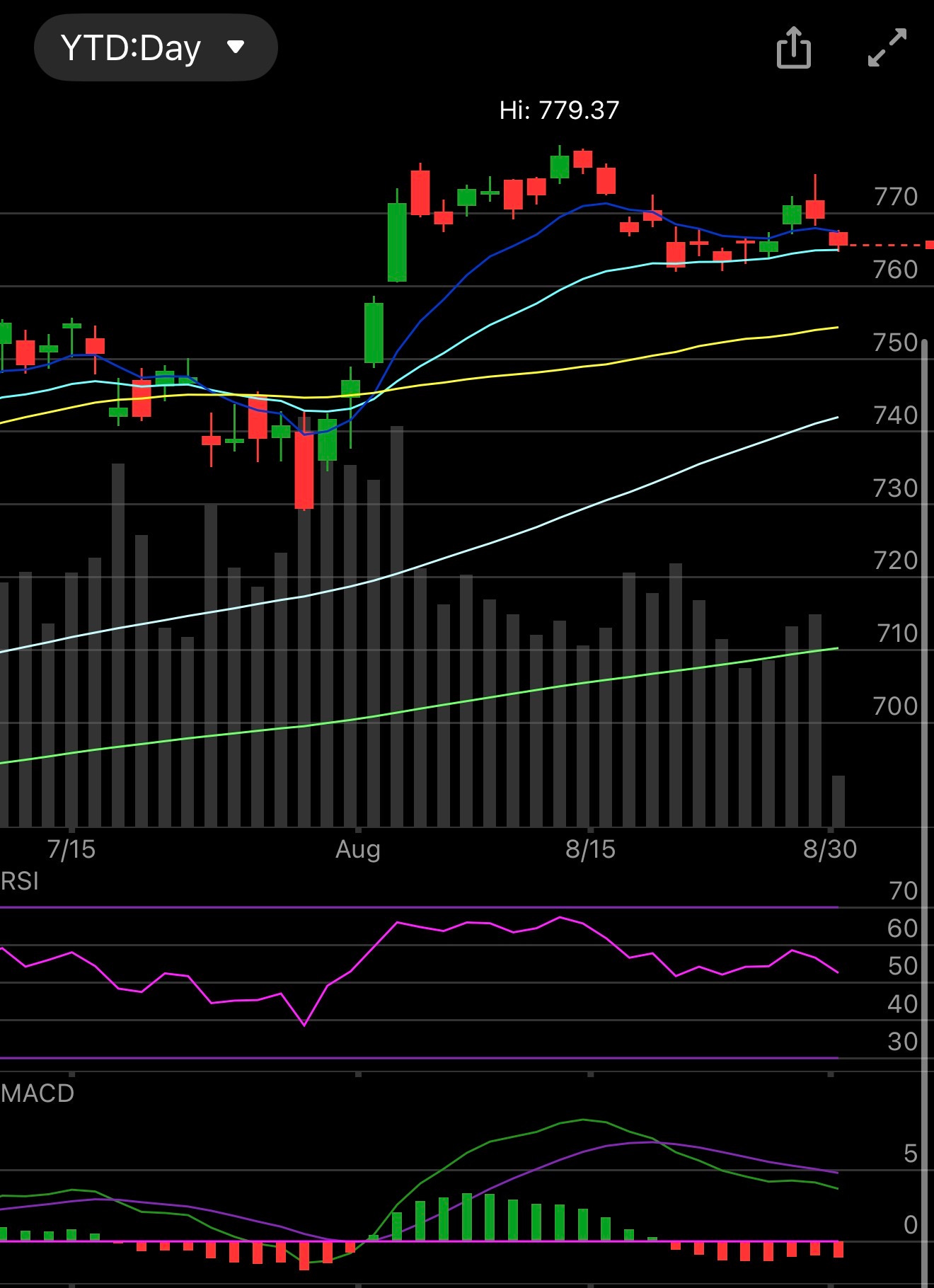This screenshot has height=1288, width=934.
Task: Select the 7/15 date label
Action: coord(71,849)
